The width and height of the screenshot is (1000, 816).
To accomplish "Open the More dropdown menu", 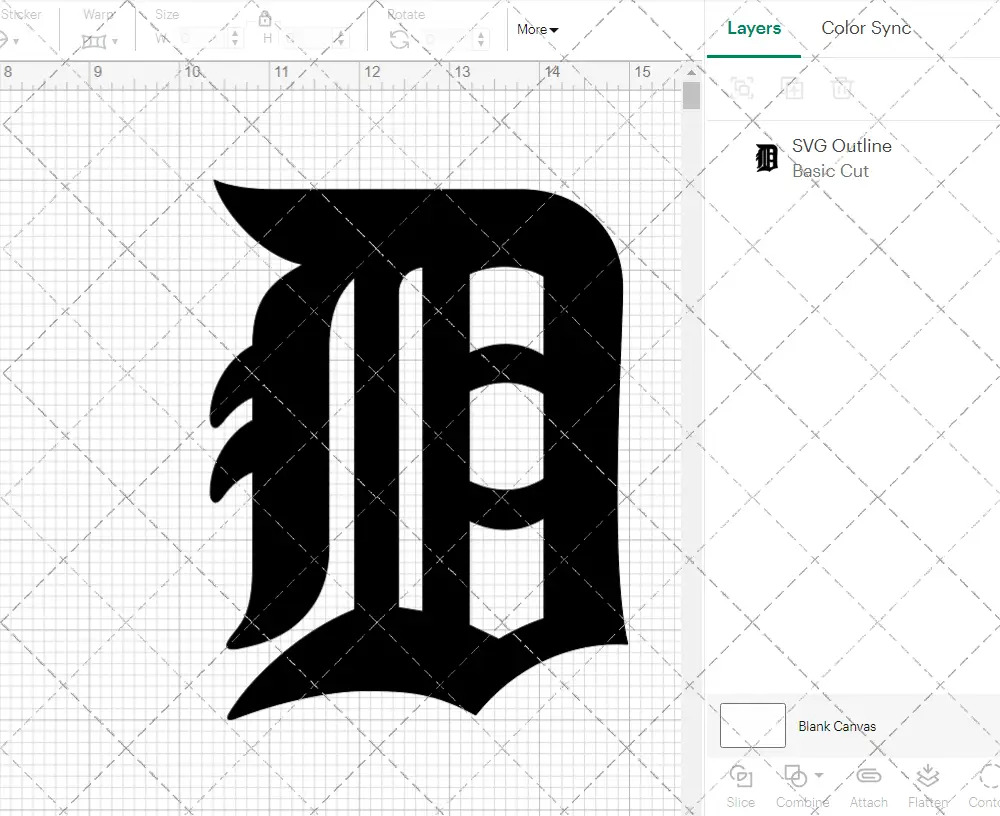I will tap(537, 30).
